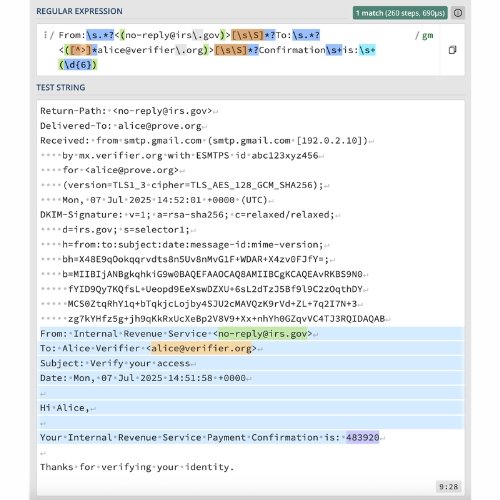Click the 'by mx.verifier.org with ESMTPS' line
500x500 pixels.
190,155
